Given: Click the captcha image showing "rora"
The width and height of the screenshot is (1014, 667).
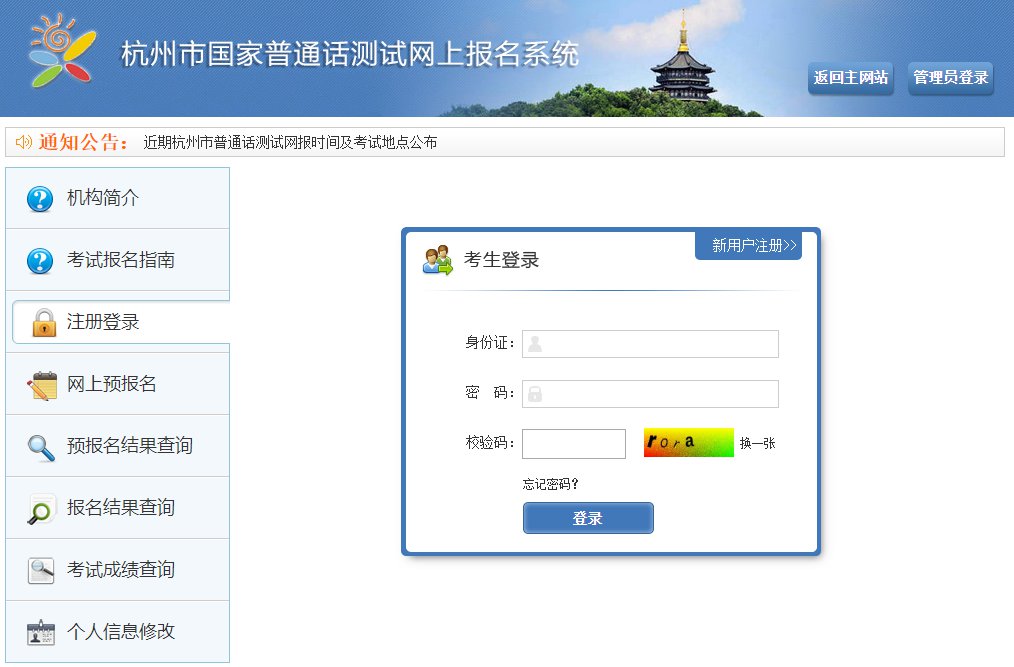Looking at the screenshot, I should tap(689, 443).
